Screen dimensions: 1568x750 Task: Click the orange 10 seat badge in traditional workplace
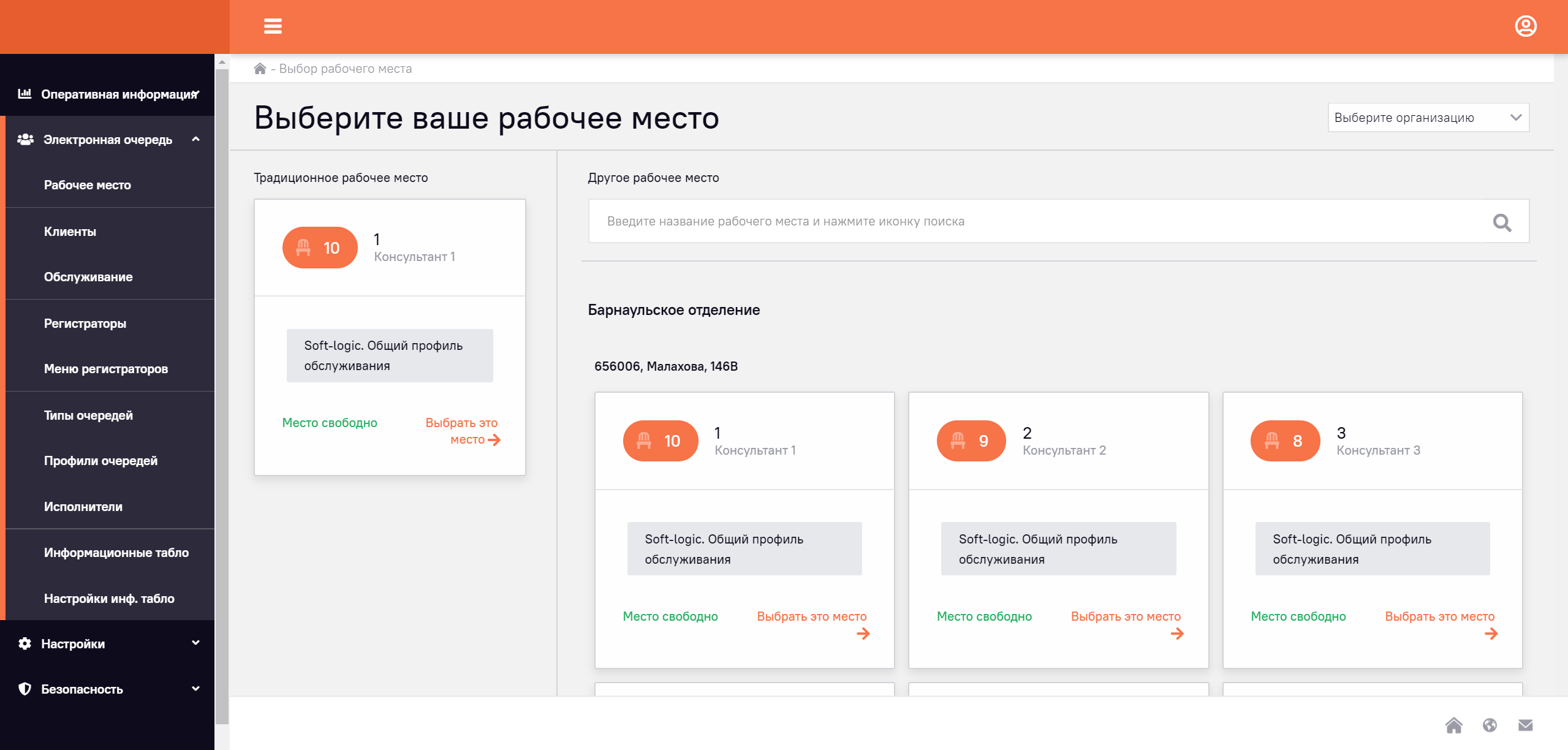(x=320, y=248)
